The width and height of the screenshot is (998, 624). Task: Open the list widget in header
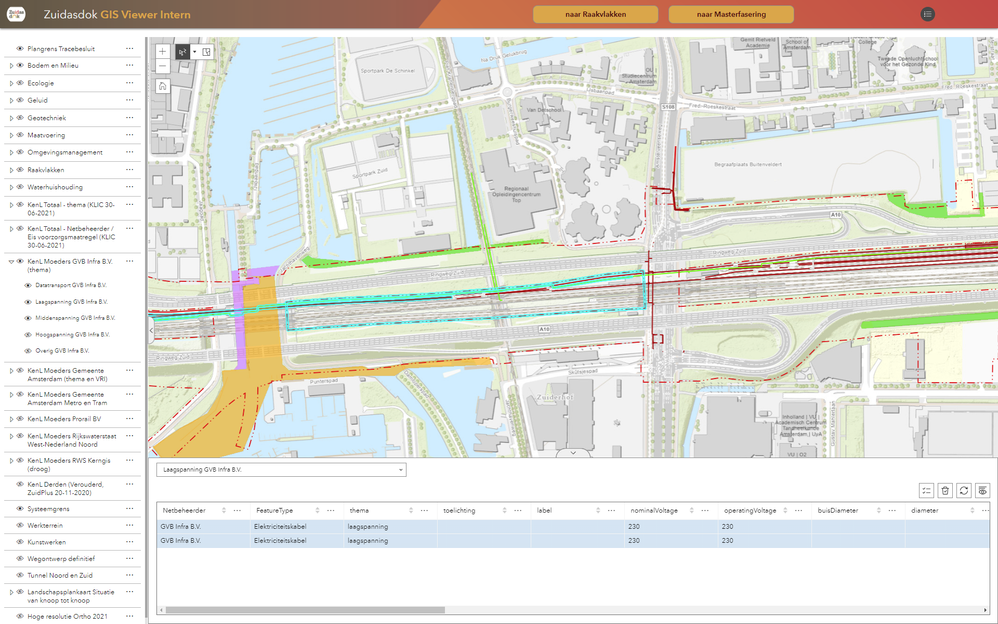(x=927, y=14)
